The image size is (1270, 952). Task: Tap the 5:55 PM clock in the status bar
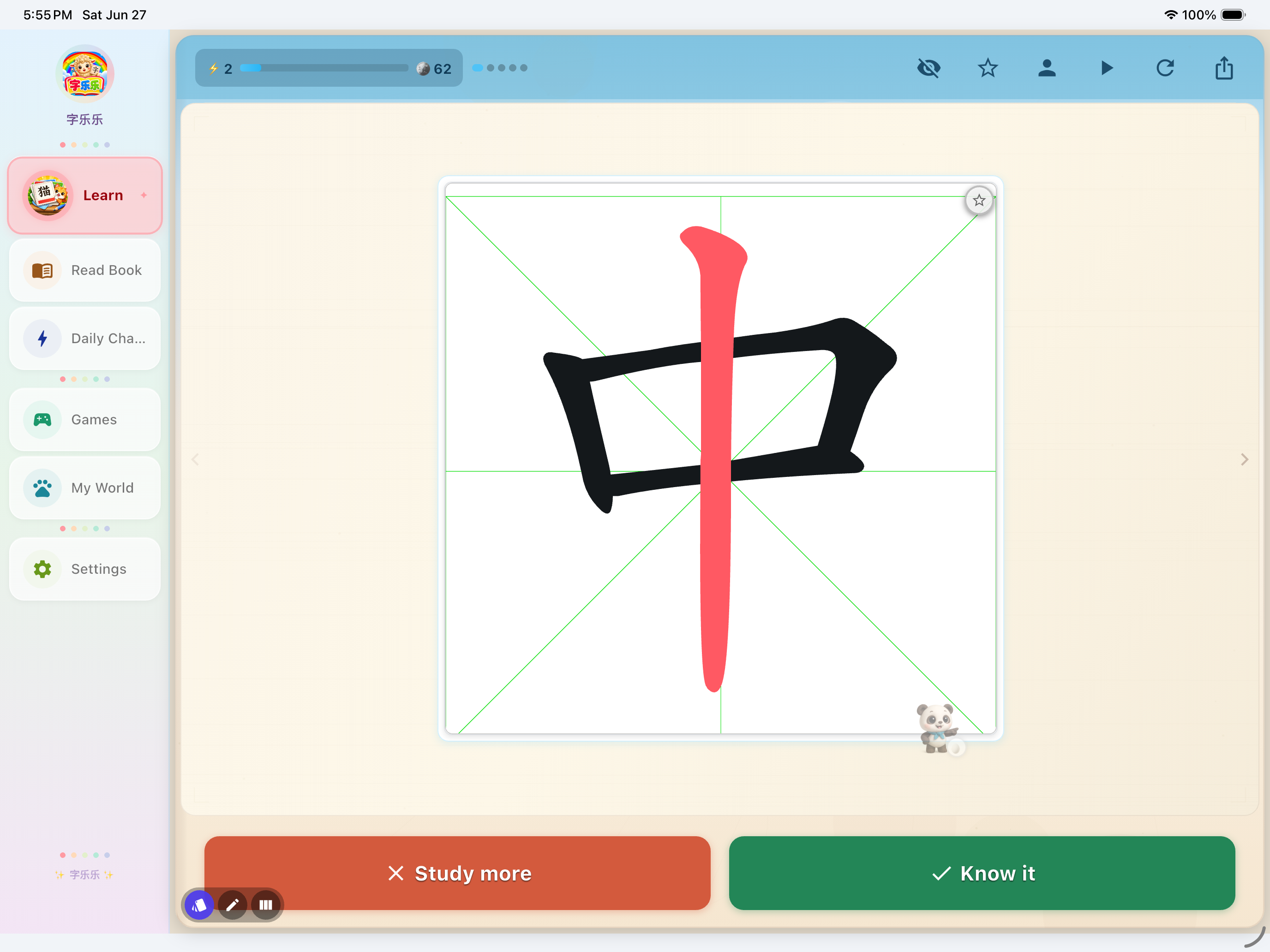[x=48, y=15]
